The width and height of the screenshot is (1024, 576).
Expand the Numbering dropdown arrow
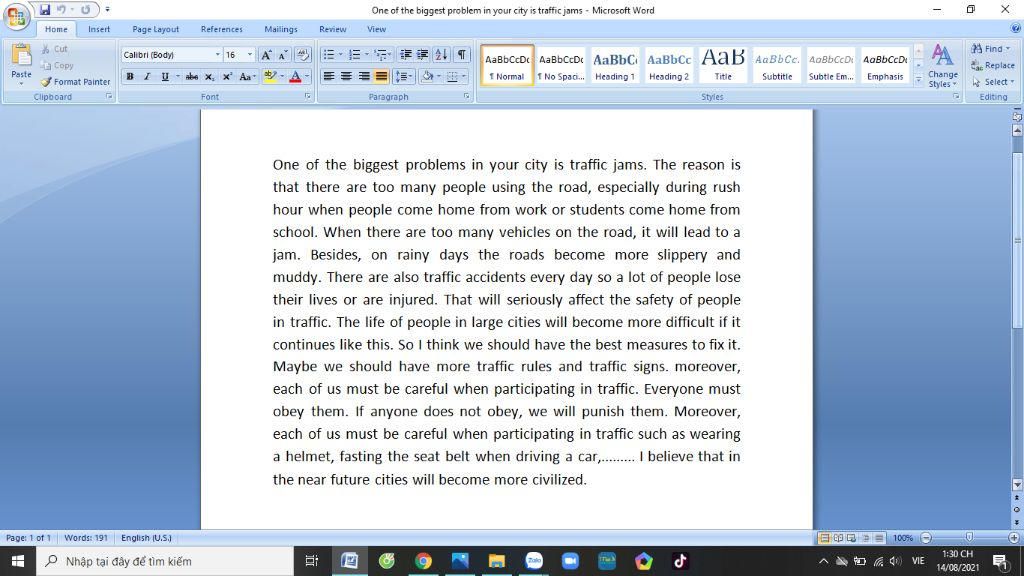[366, 55]
